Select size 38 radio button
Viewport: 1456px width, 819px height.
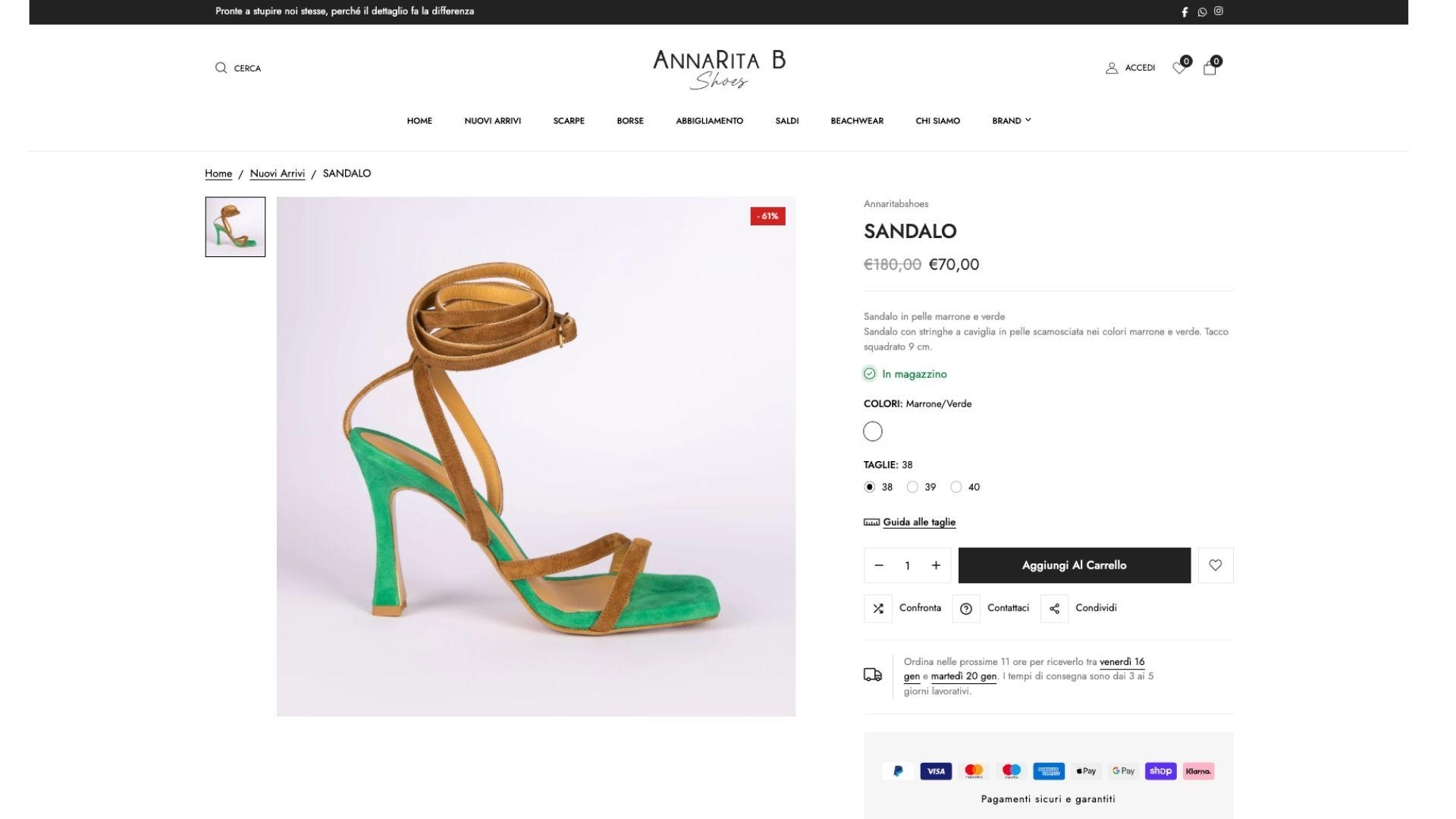pyautogui.click(x=870, y=488)
